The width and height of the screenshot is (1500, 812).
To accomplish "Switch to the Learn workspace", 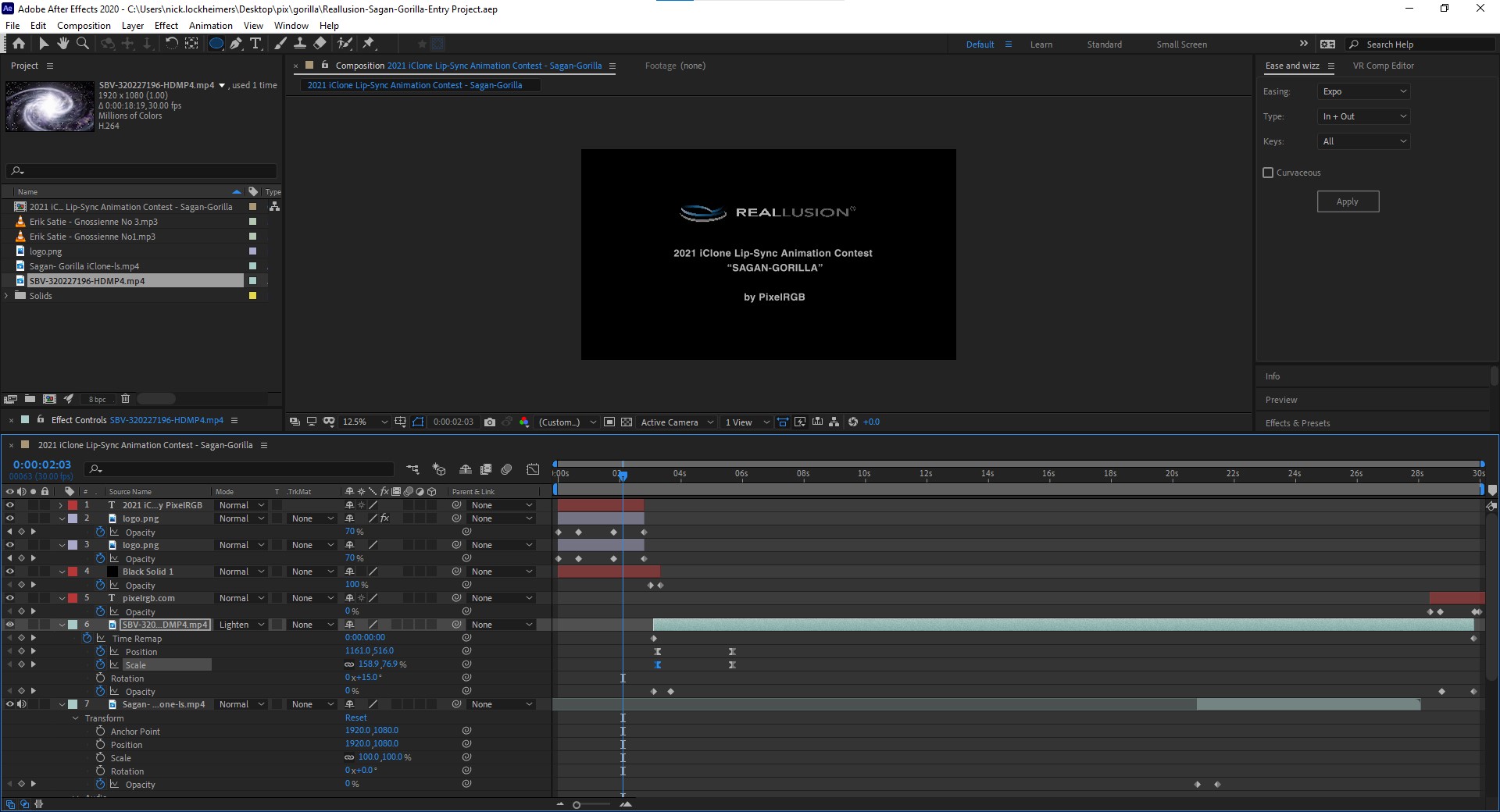I will (1041, 45).
